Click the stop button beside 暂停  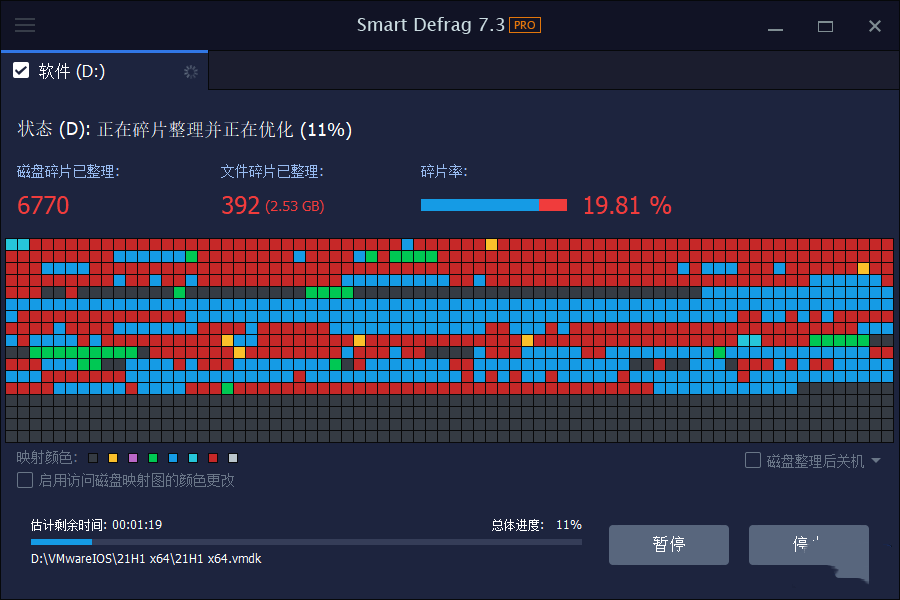(808, 544)
